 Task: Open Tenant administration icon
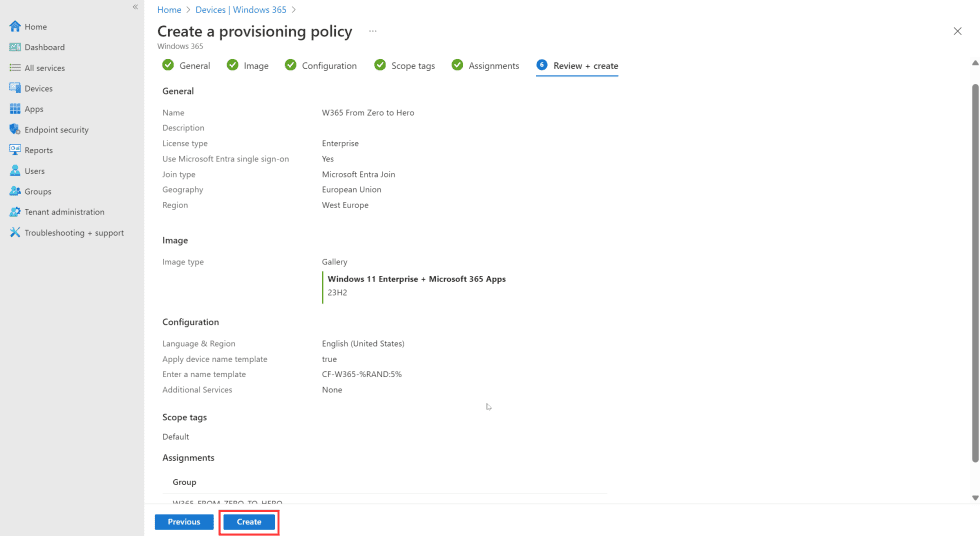click(15, 212)
